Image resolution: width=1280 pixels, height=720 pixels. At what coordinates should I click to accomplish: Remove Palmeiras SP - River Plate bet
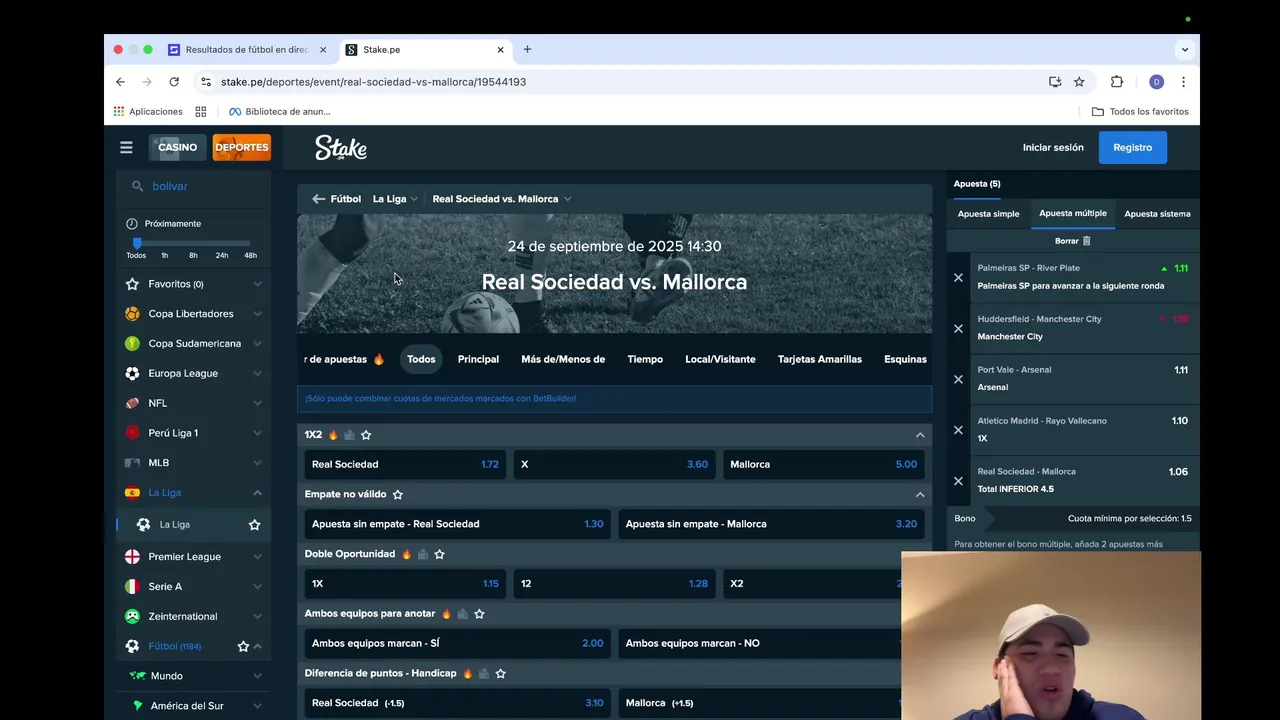coord(958,277)
